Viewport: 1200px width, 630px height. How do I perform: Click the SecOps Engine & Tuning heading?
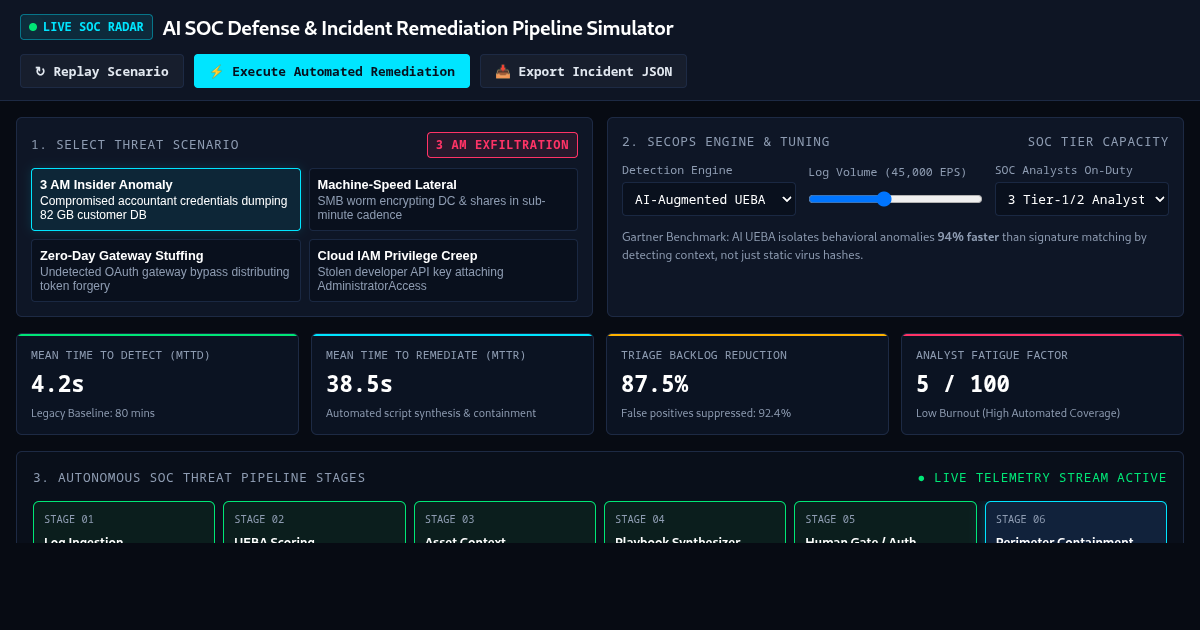coord(726,142)
